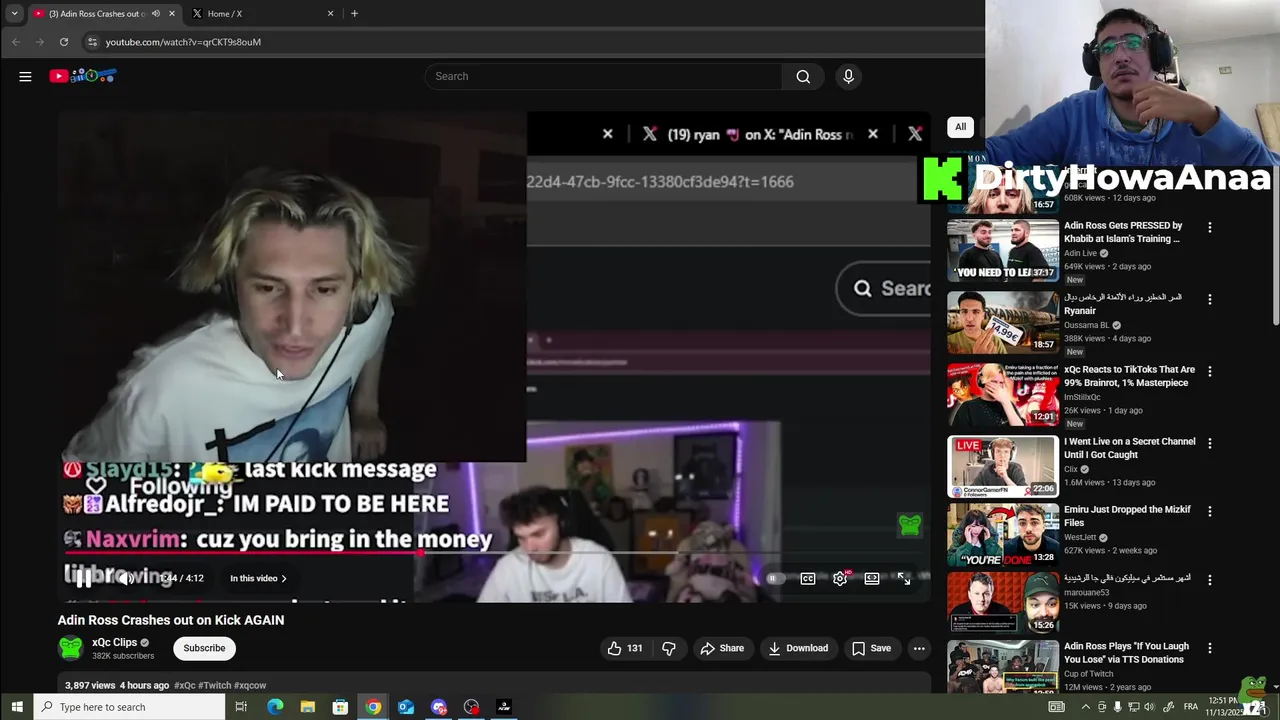
Task: Open marouane53 video thumbnail
Action: point(1003,603)
